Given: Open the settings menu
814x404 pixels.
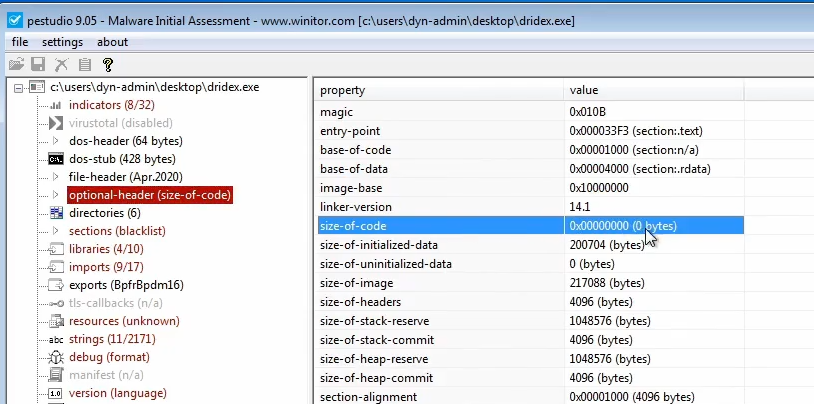Looking at the screenshot, I should [62, 42].
